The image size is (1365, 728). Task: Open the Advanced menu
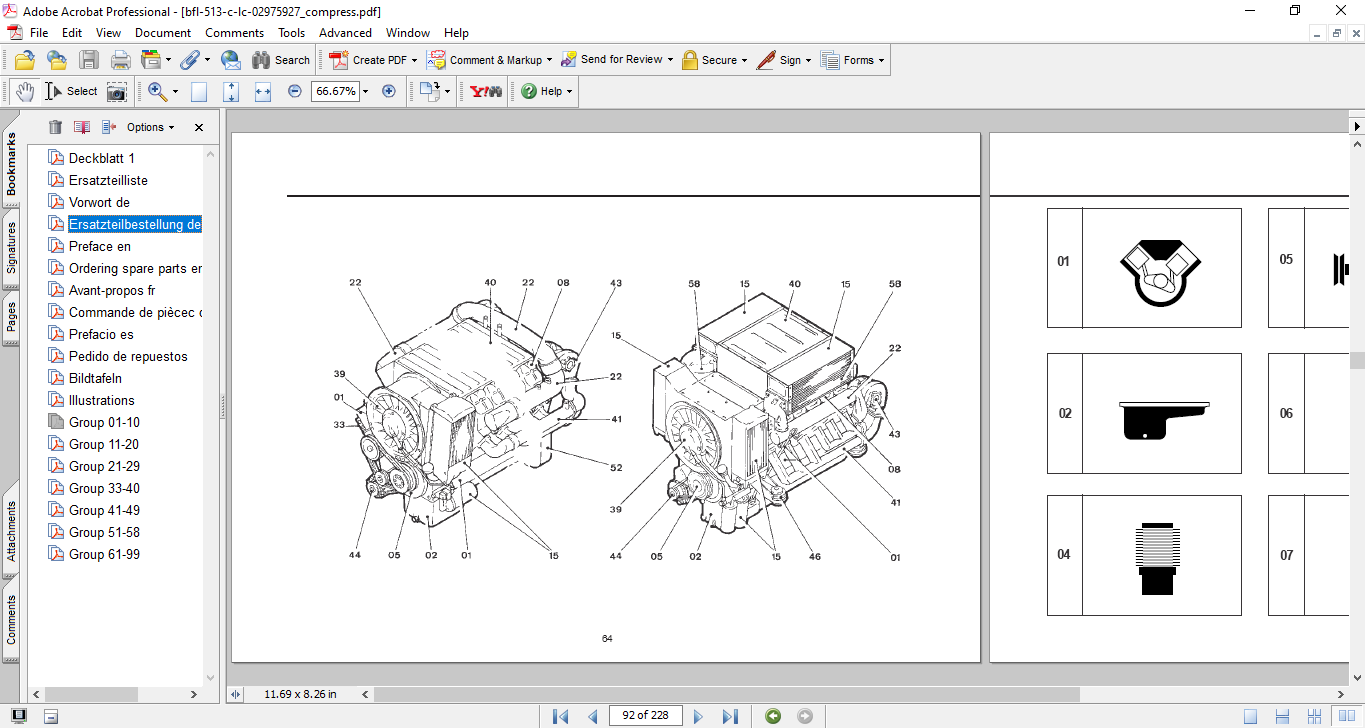[345, 33]
